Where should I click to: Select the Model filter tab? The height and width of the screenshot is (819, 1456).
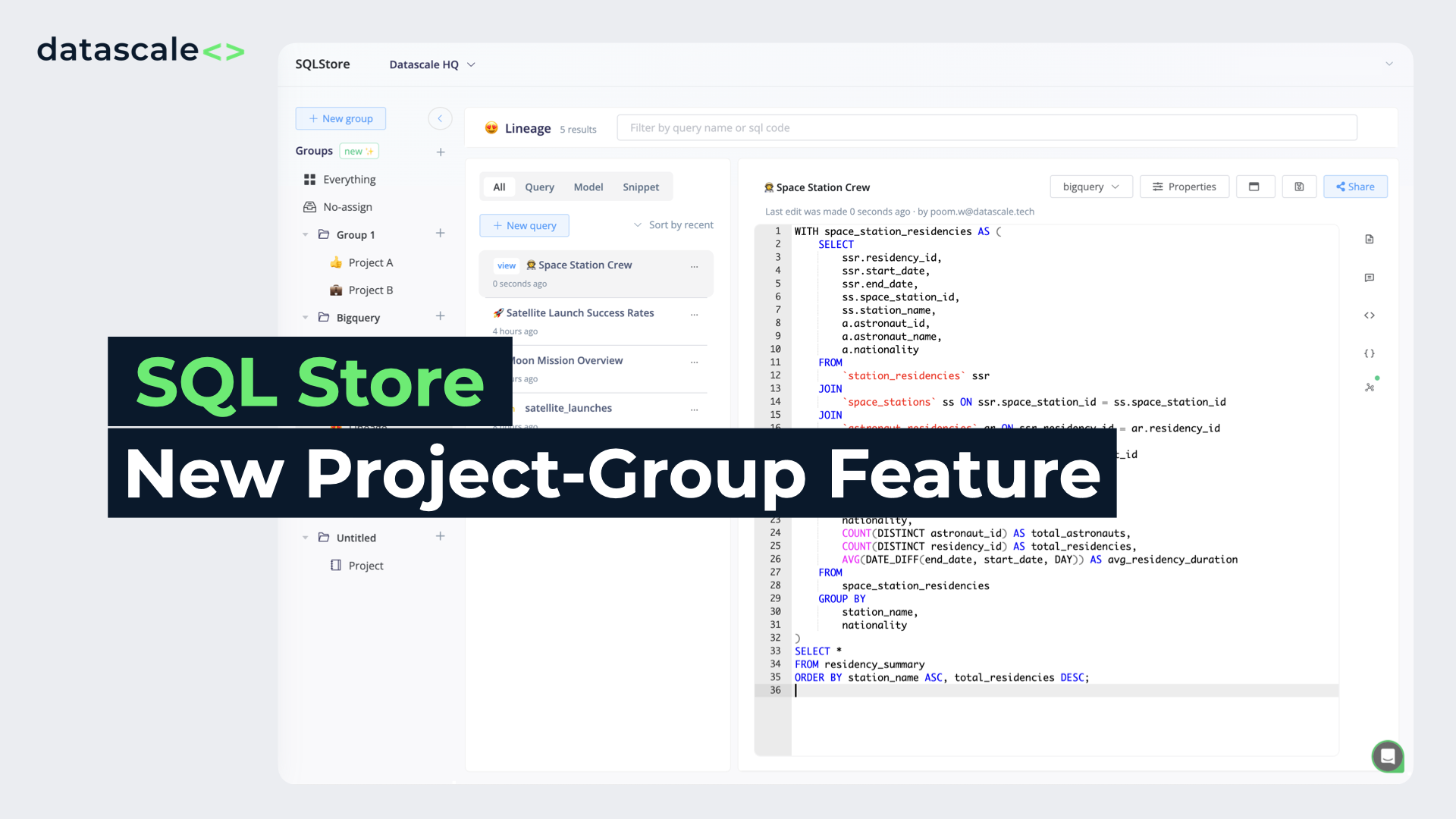588,187
